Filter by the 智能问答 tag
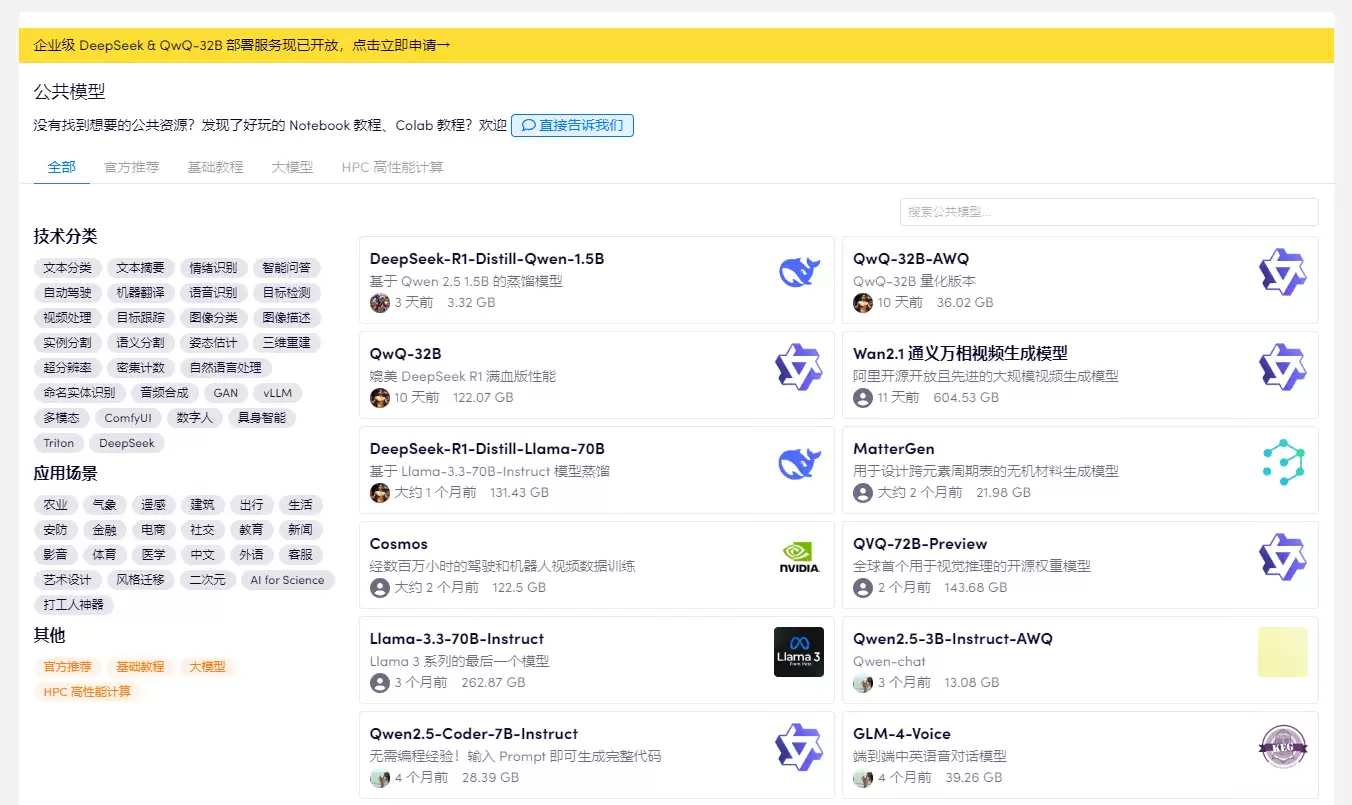Image resolution: width=1352 pixels, height=805 pixels. click(x=287, y=268)
